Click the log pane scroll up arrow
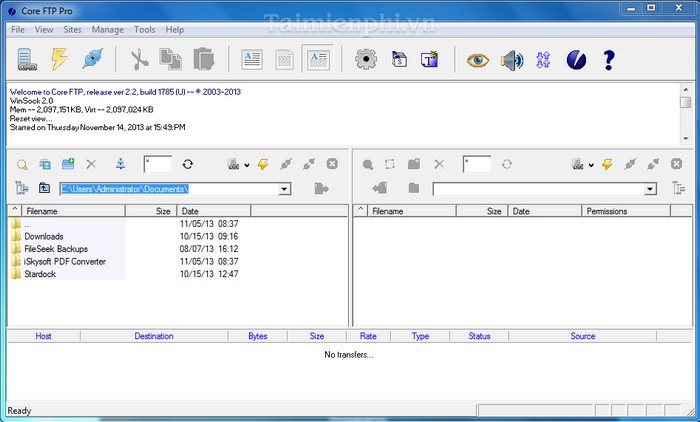Image resolution: width=700 pixels, height=422 pixels. click(x=686, y=88)
